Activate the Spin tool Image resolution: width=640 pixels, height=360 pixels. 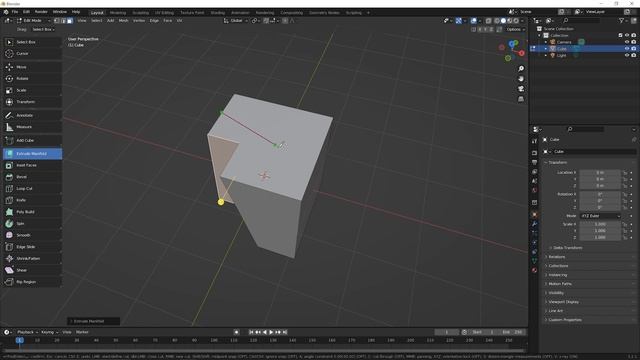[32, 224]
